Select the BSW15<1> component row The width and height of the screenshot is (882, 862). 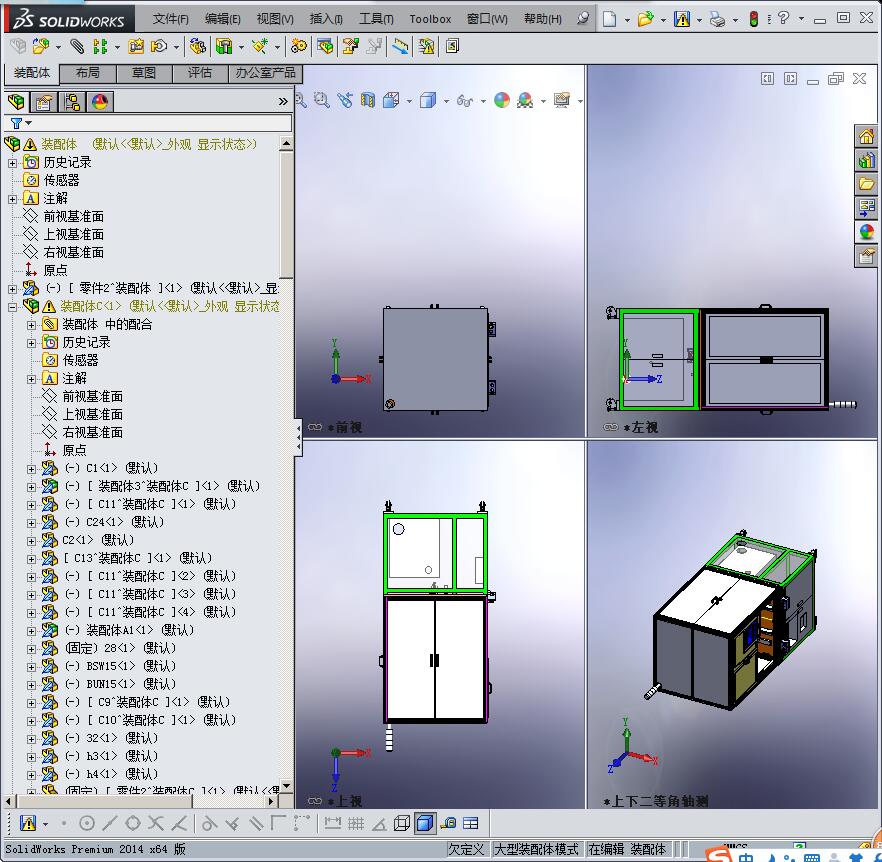pos(120,666)
